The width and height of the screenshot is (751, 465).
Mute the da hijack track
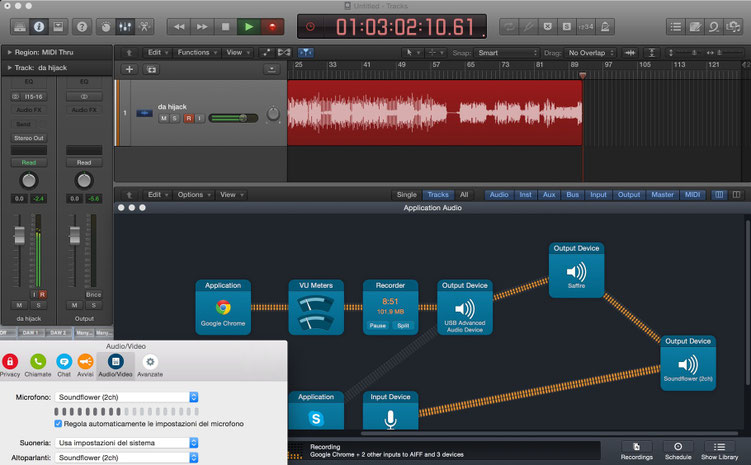click(164, 118)
